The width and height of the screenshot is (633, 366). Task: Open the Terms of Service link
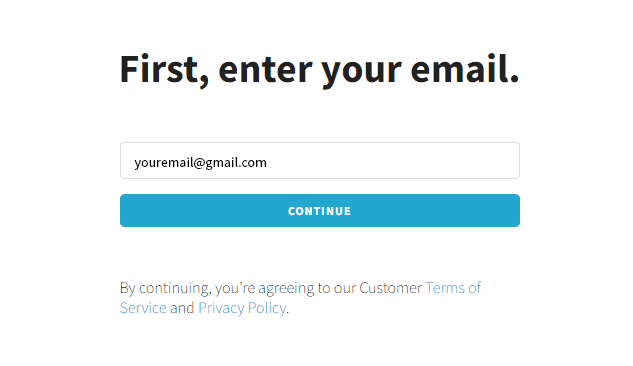click(x=453, y=288)
